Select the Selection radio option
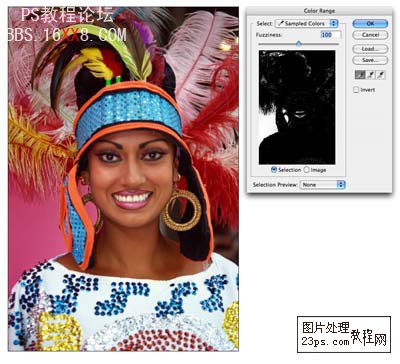This screenshot has height=364, width=400. (274, 170)
